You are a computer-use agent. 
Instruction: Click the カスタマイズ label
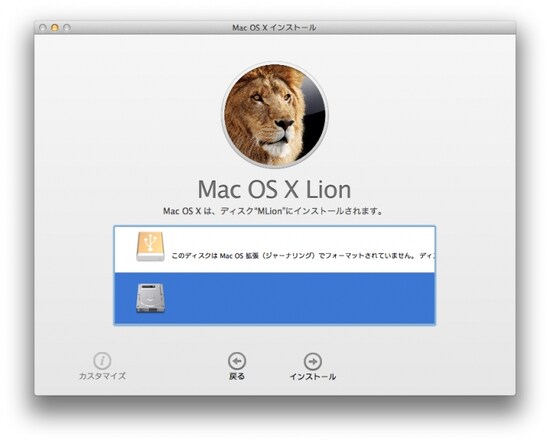tap(102, 376)
